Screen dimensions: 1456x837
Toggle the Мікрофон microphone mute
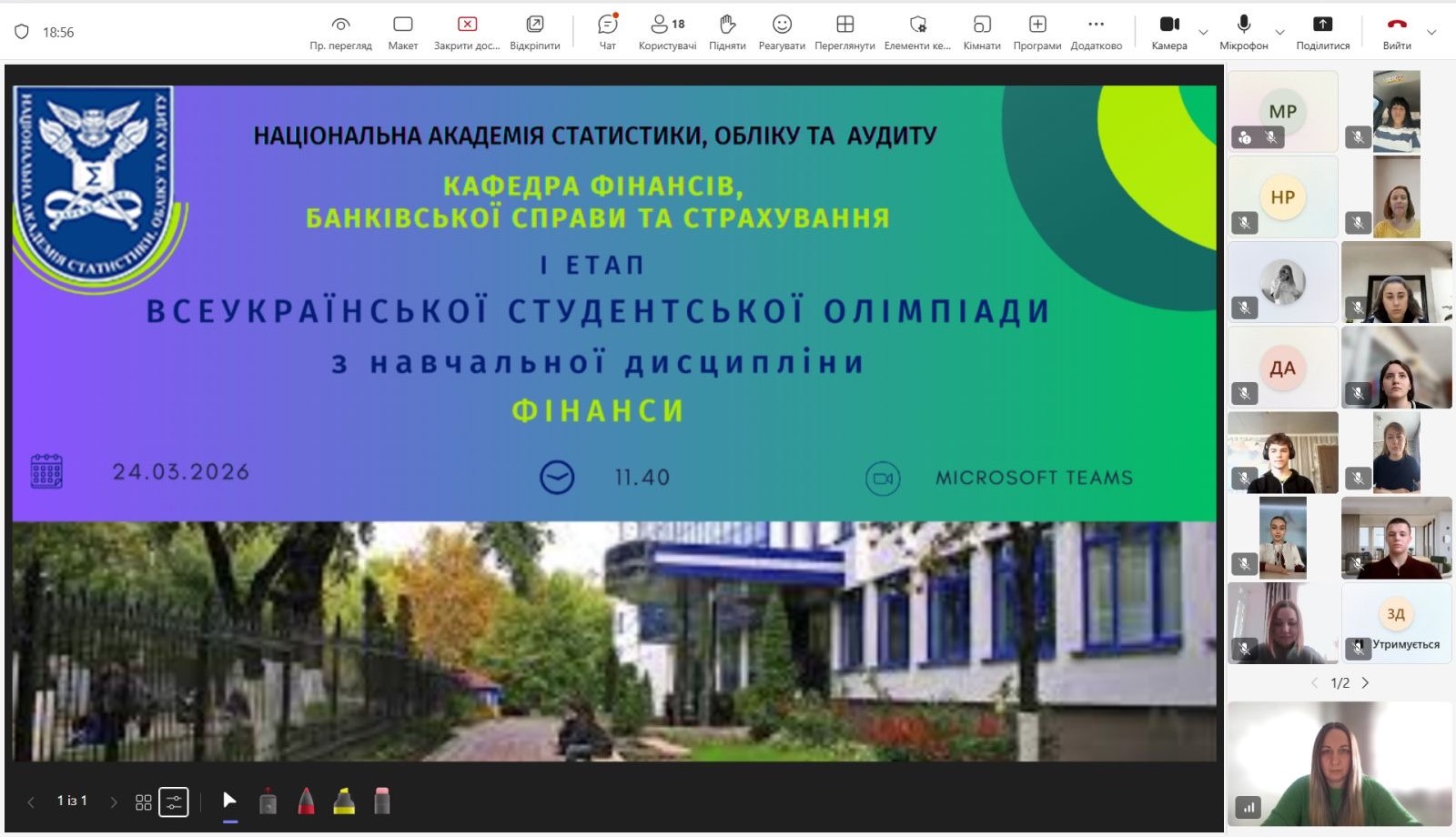click(1243, 32)
